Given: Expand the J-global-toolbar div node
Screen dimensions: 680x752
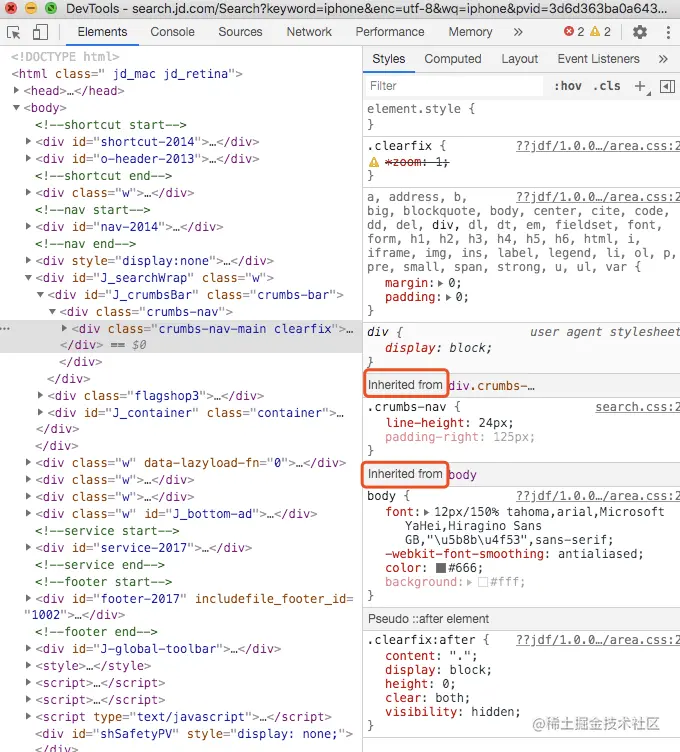Looking at the screenshot, I should click(x=28, y=648).
